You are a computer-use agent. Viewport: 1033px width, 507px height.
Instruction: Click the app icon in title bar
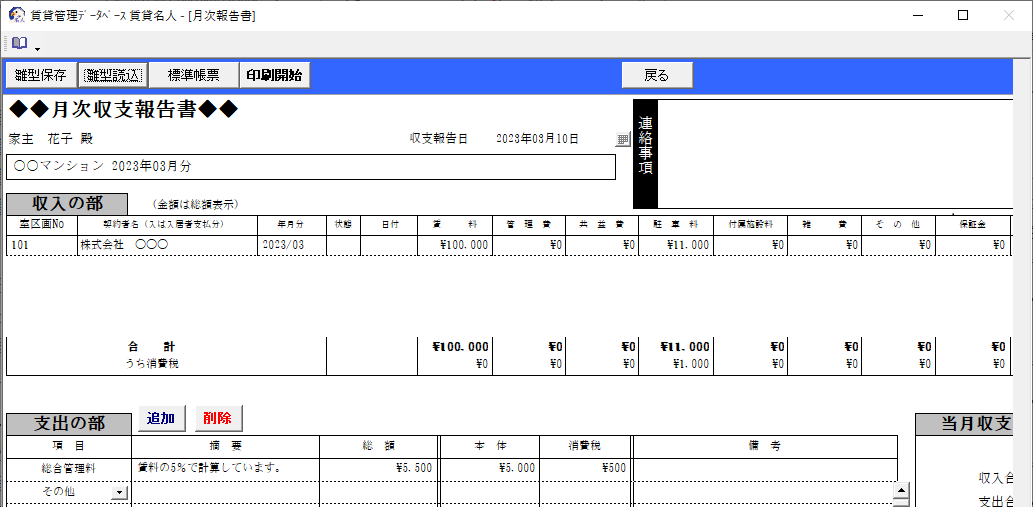pyautogui.click(x=16, y=15)
